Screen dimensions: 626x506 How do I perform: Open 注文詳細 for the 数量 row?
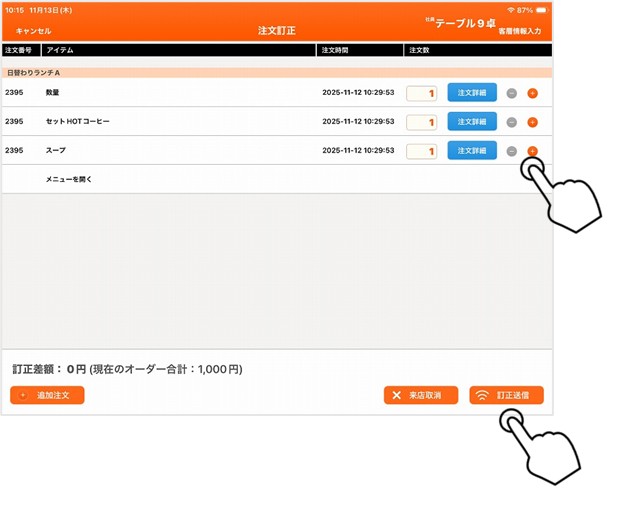point(471,93)
